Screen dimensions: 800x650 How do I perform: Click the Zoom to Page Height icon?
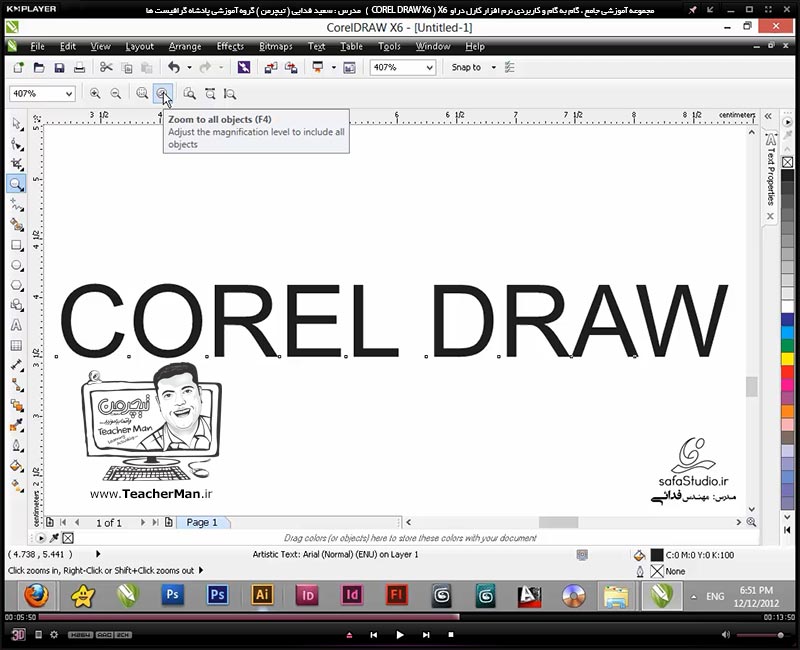click(x=230, y=93)
